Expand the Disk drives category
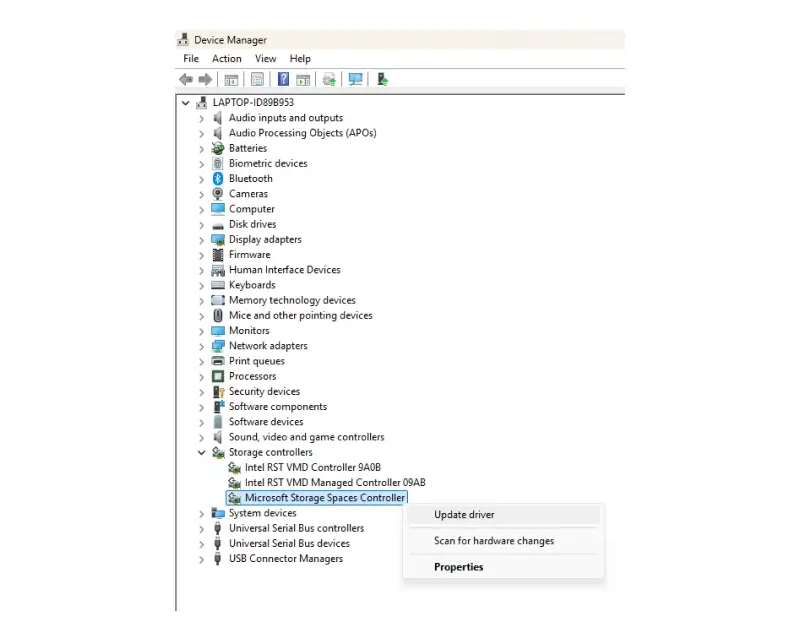The width and height of the screenshot is (800, 641). 202,225
